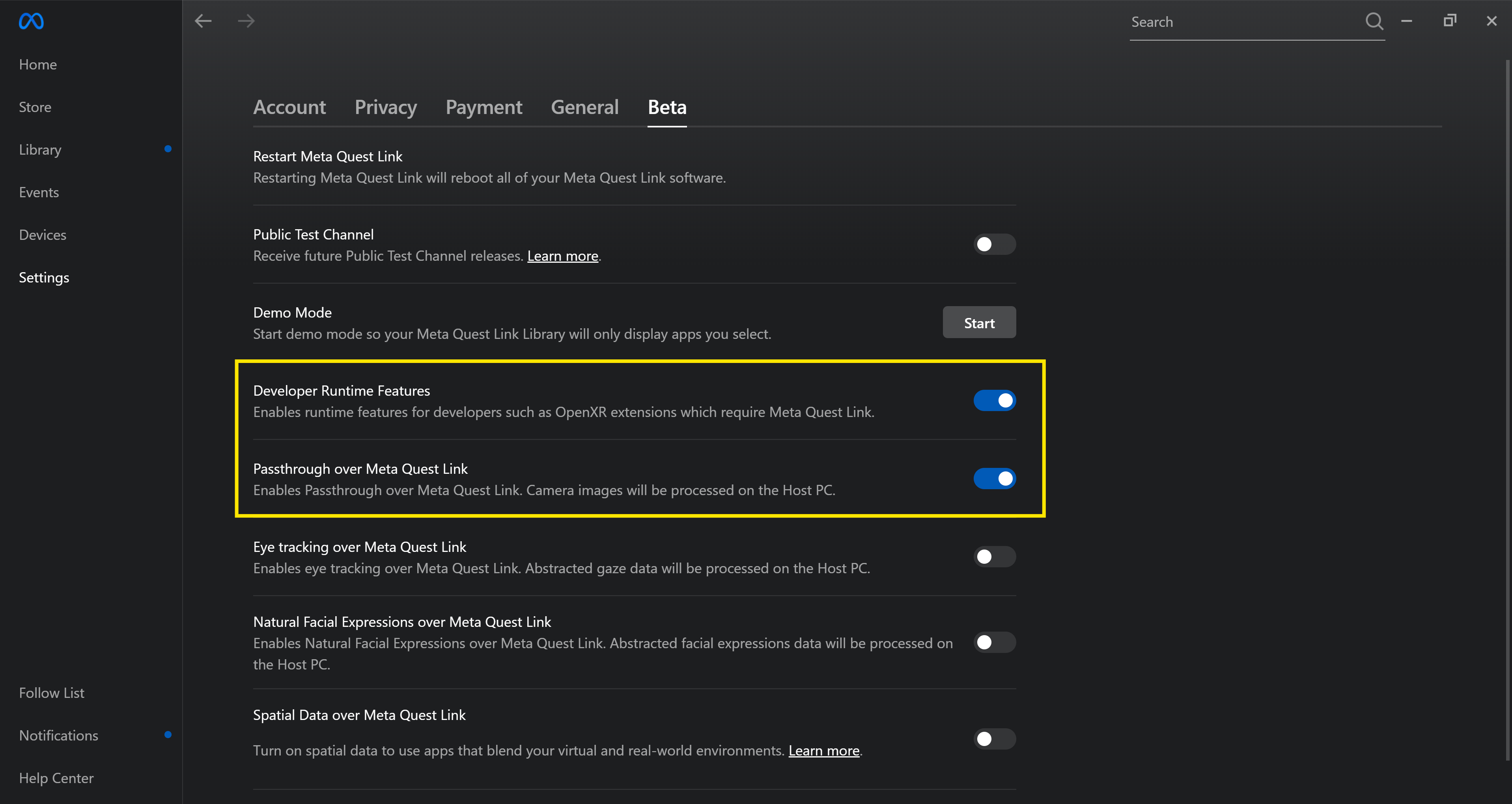
Task: Go to the General tab
Action: [584, 107]
